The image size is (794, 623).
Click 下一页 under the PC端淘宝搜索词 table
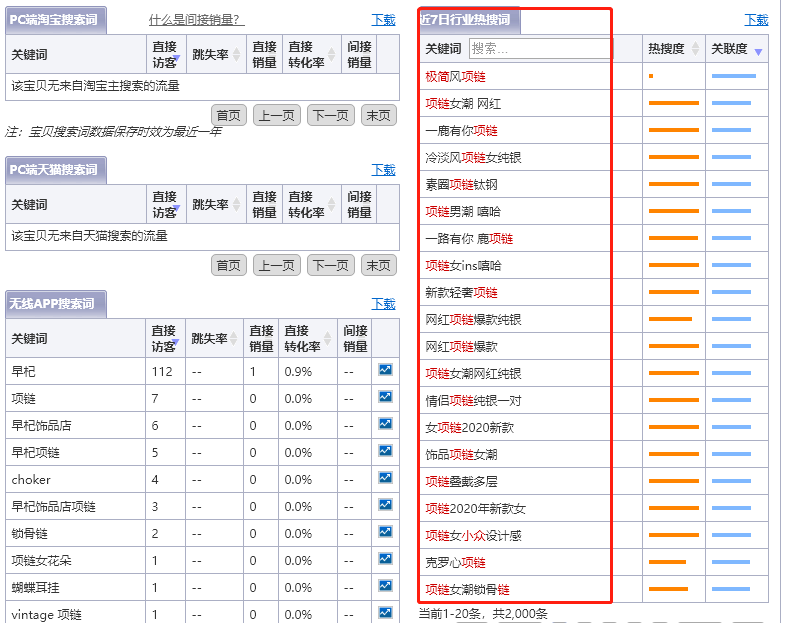[330, 115]
